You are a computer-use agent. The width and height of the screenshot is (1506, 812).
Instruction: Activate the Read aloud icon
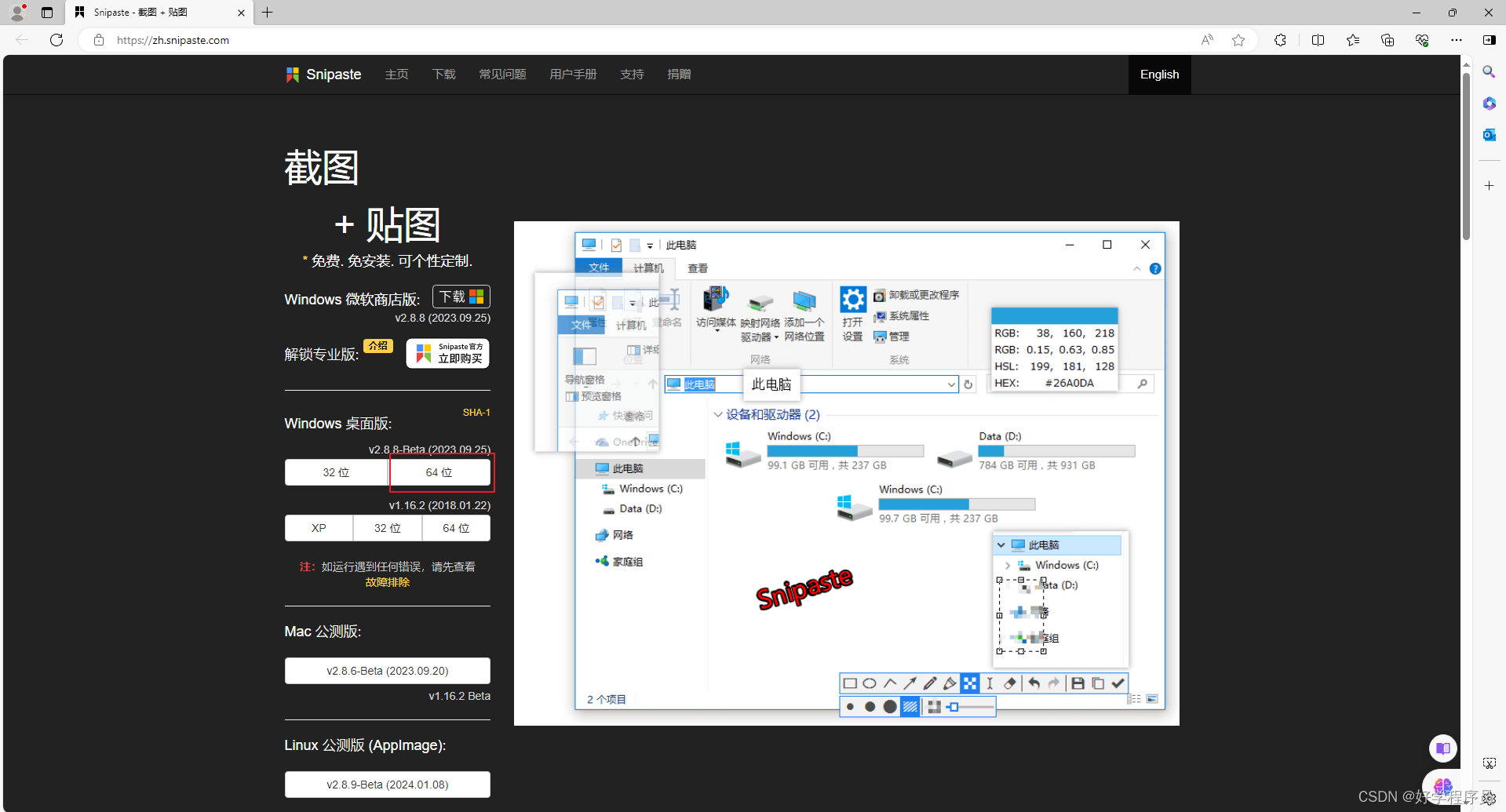tap(1207, 40)
